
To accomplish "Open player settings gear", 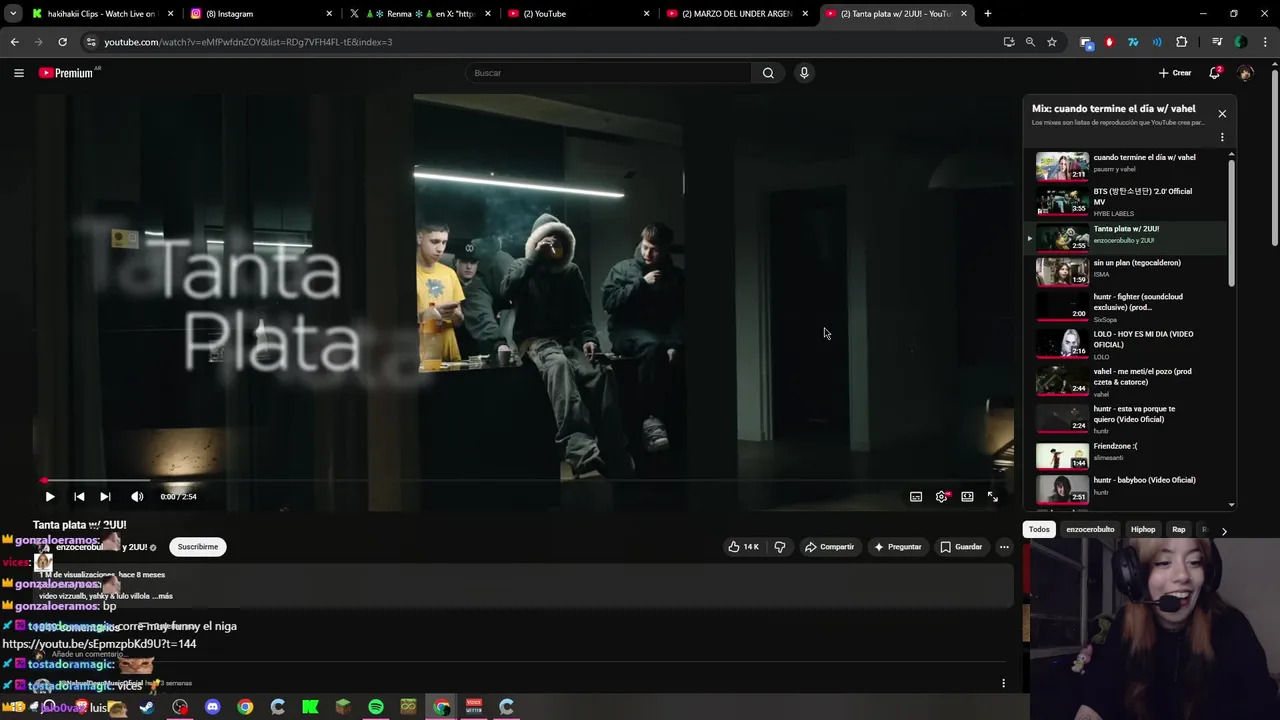I will click(942, 497).
